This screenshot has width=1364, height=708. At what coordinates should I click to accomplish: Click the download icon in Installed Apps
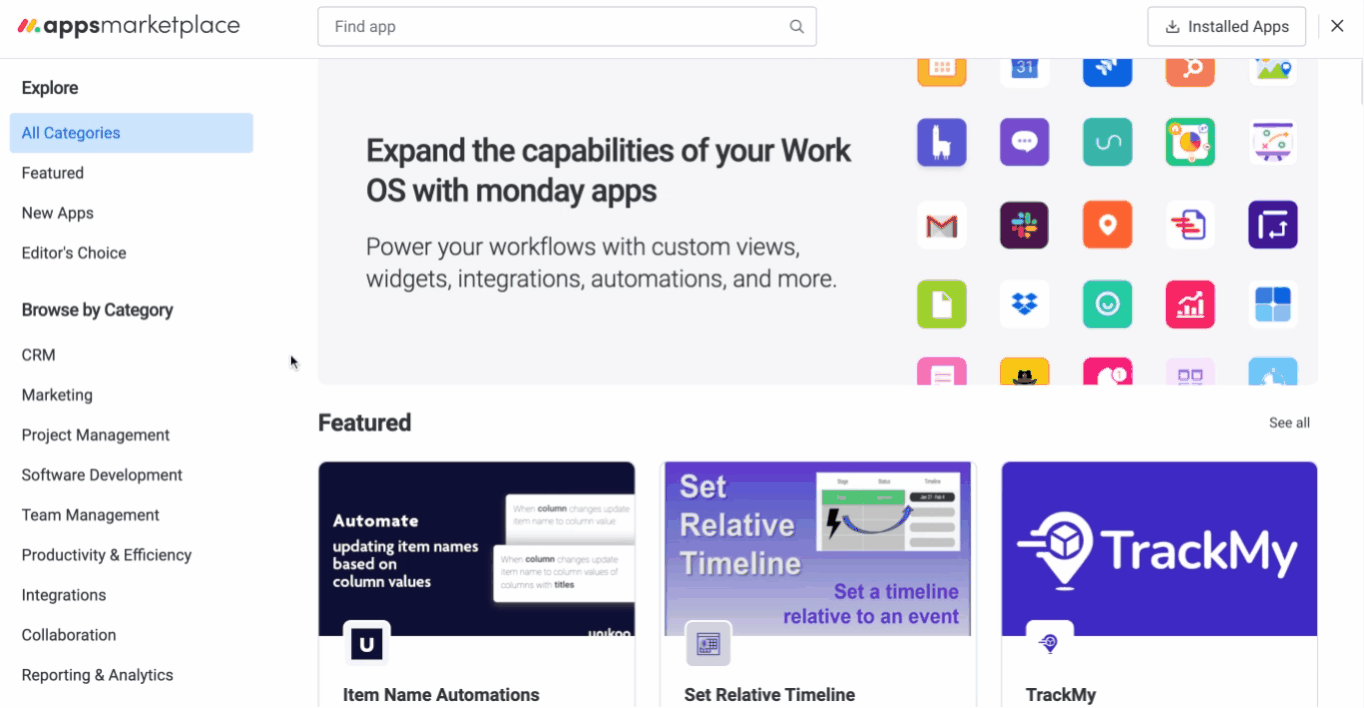point(1173,27)
